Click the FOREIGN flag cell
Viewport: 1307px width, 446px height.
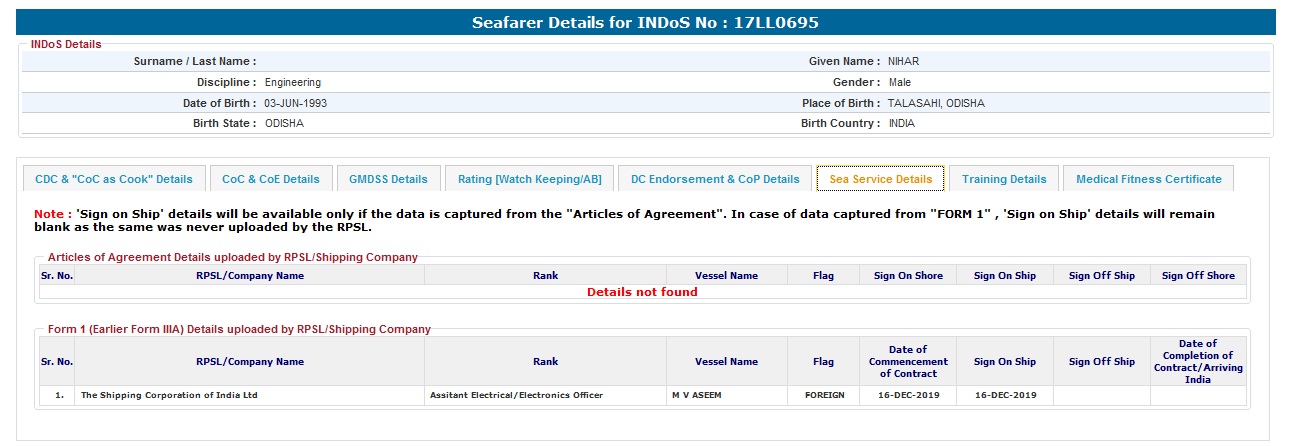click(824, 395)
